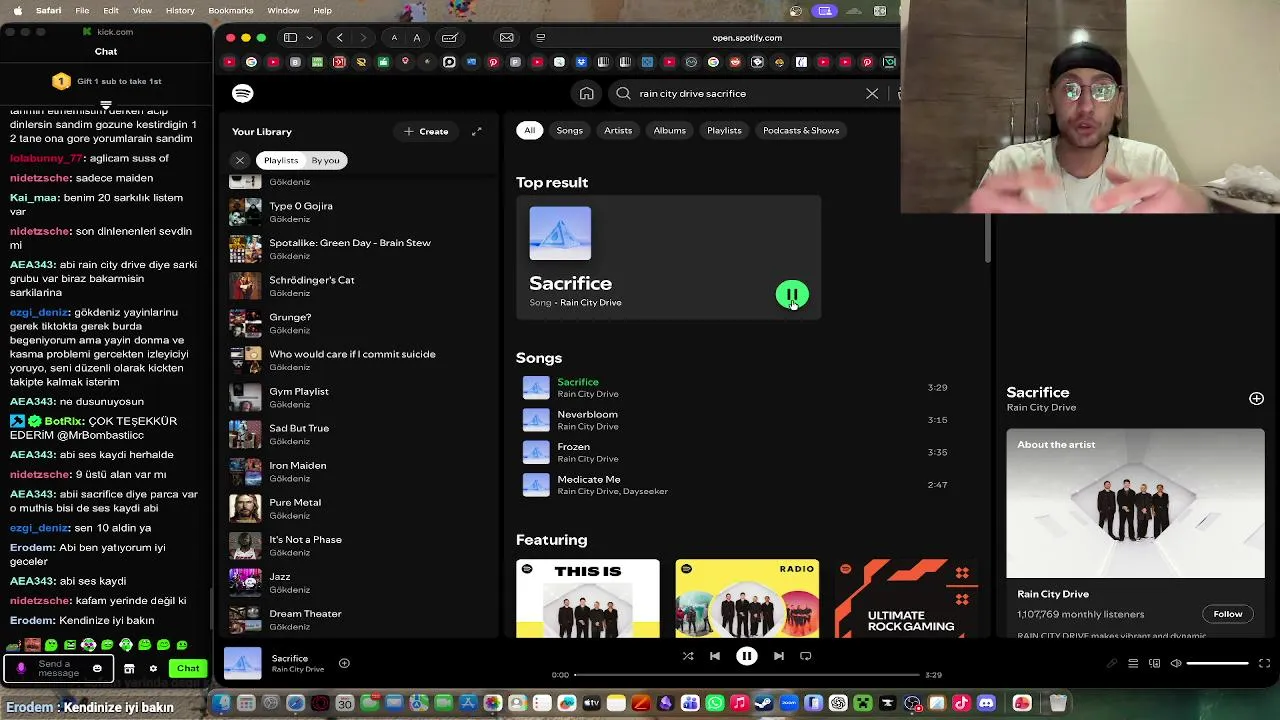This screenshot has width=1280, height=720.
Task: Open emoji picker in kick chat box
Action: [x=97, y=668]
